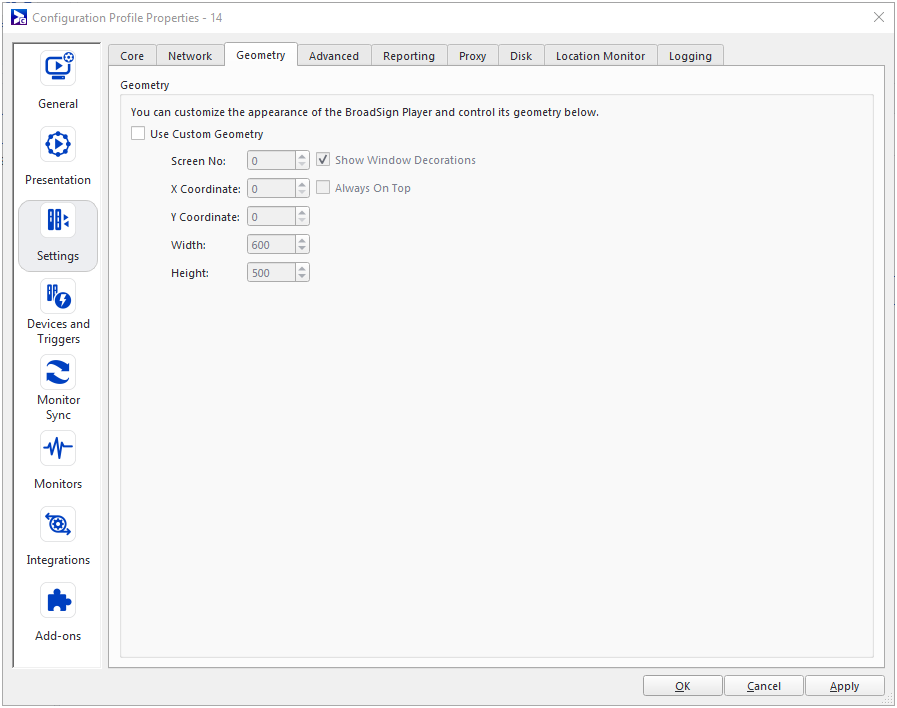This screenshot has width=897, height=708.
Task: Click the Settings sidebar icon
Action: [58, 221]
